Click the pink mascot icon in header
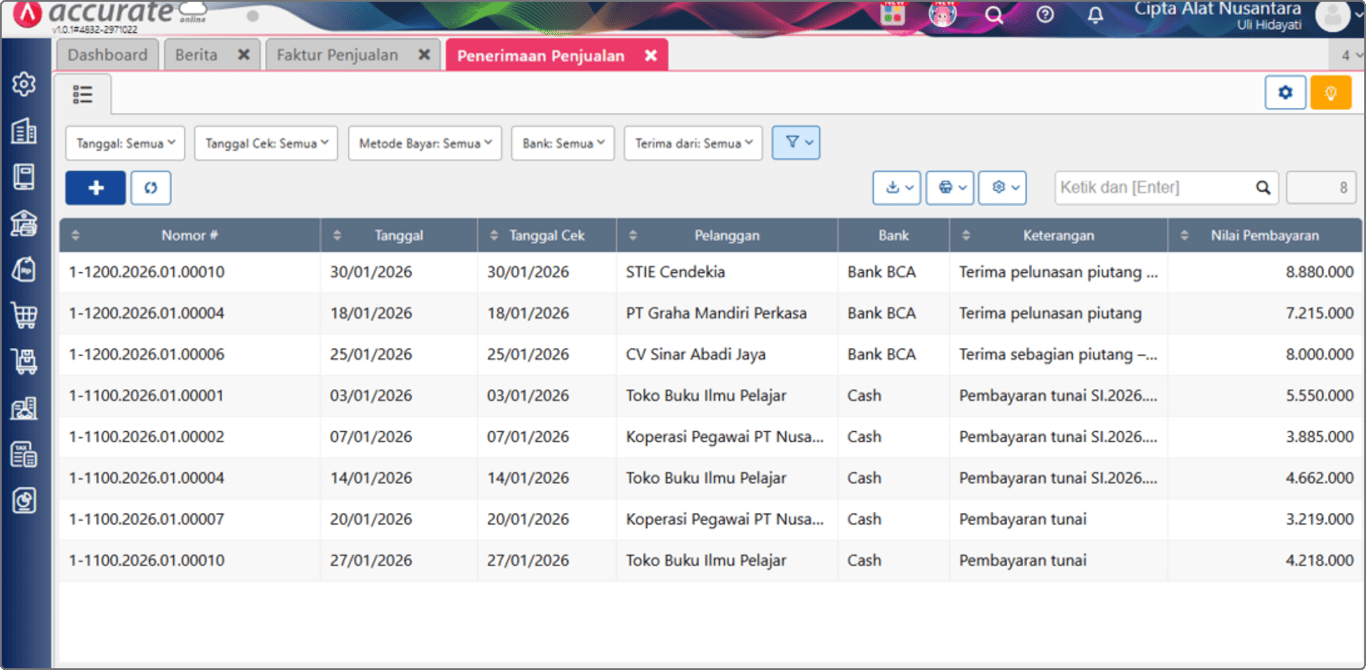 click(x=943, y=14)
